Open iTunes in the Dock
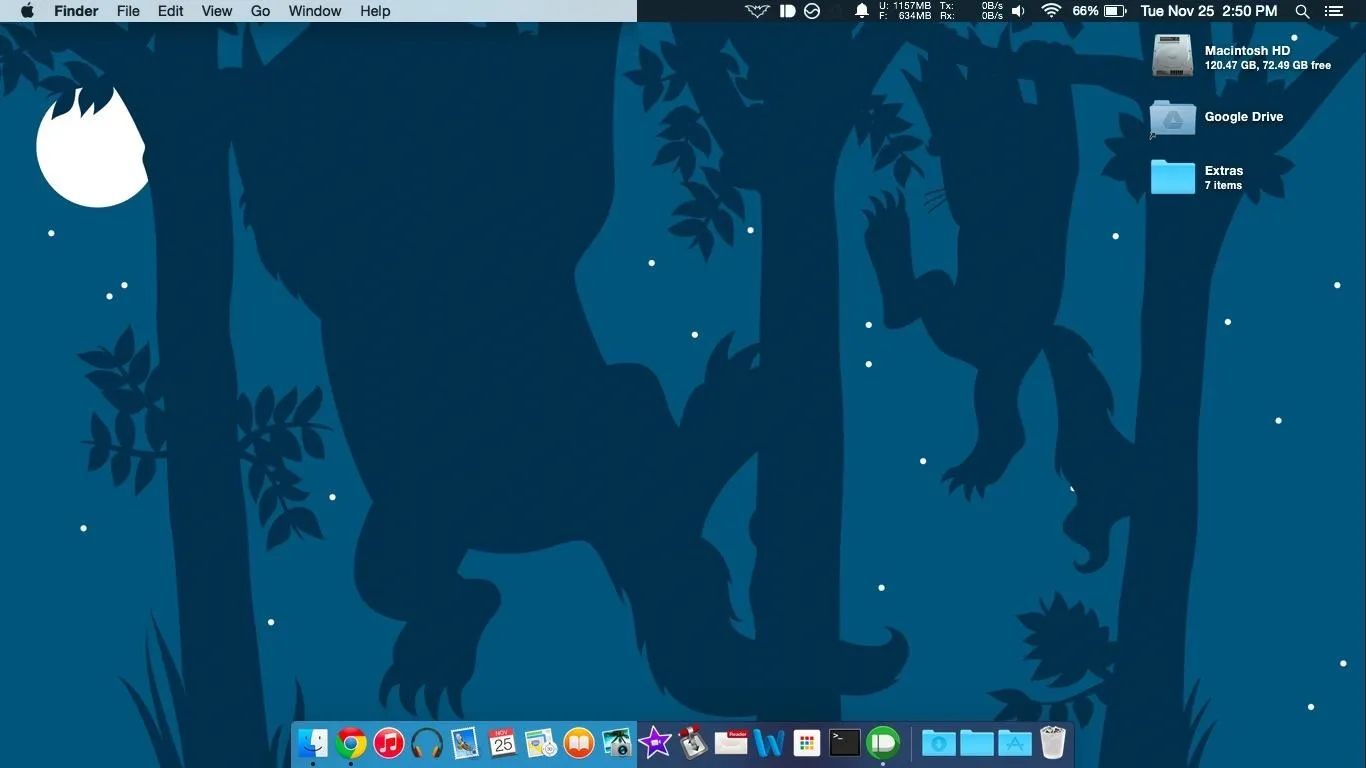This screenshot has width=1366, height=768. click(x=389, y=743)
